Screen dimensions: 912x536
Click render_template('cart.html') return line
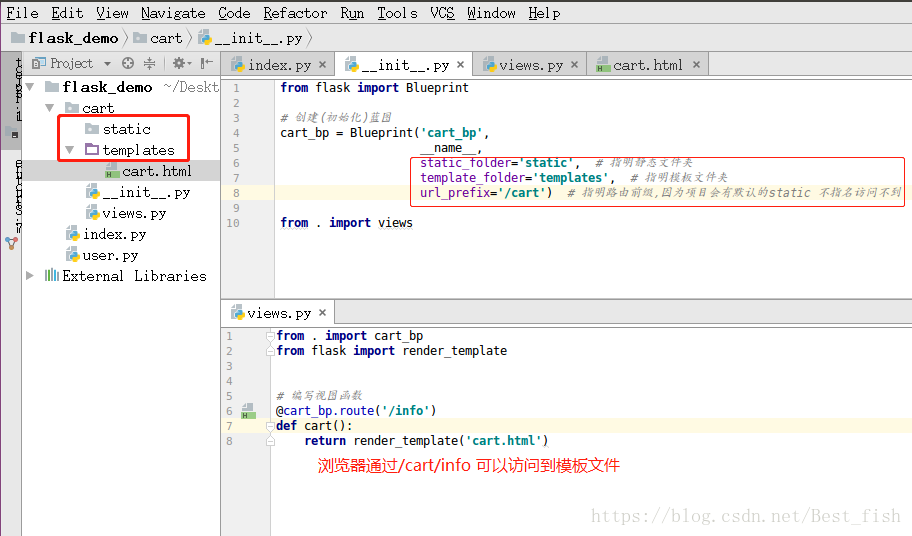point(426,441)
